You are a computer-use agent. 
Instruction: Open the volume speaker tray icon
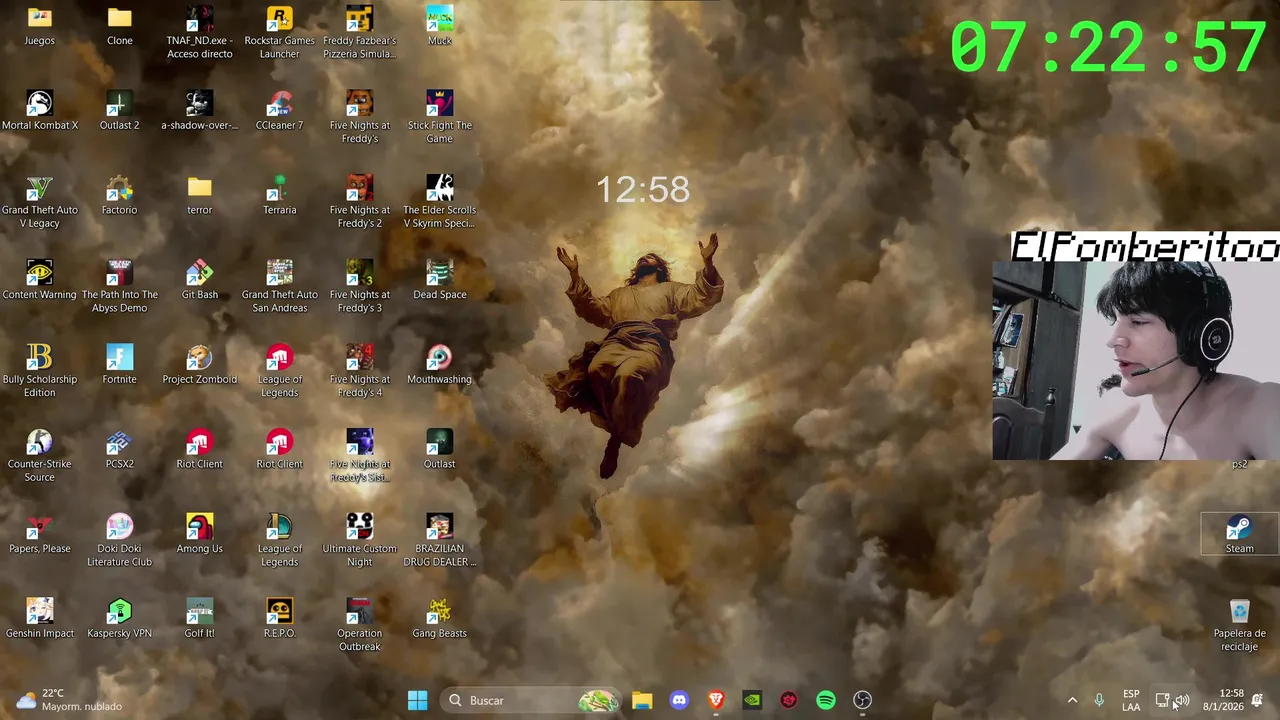coord(1182,700)
